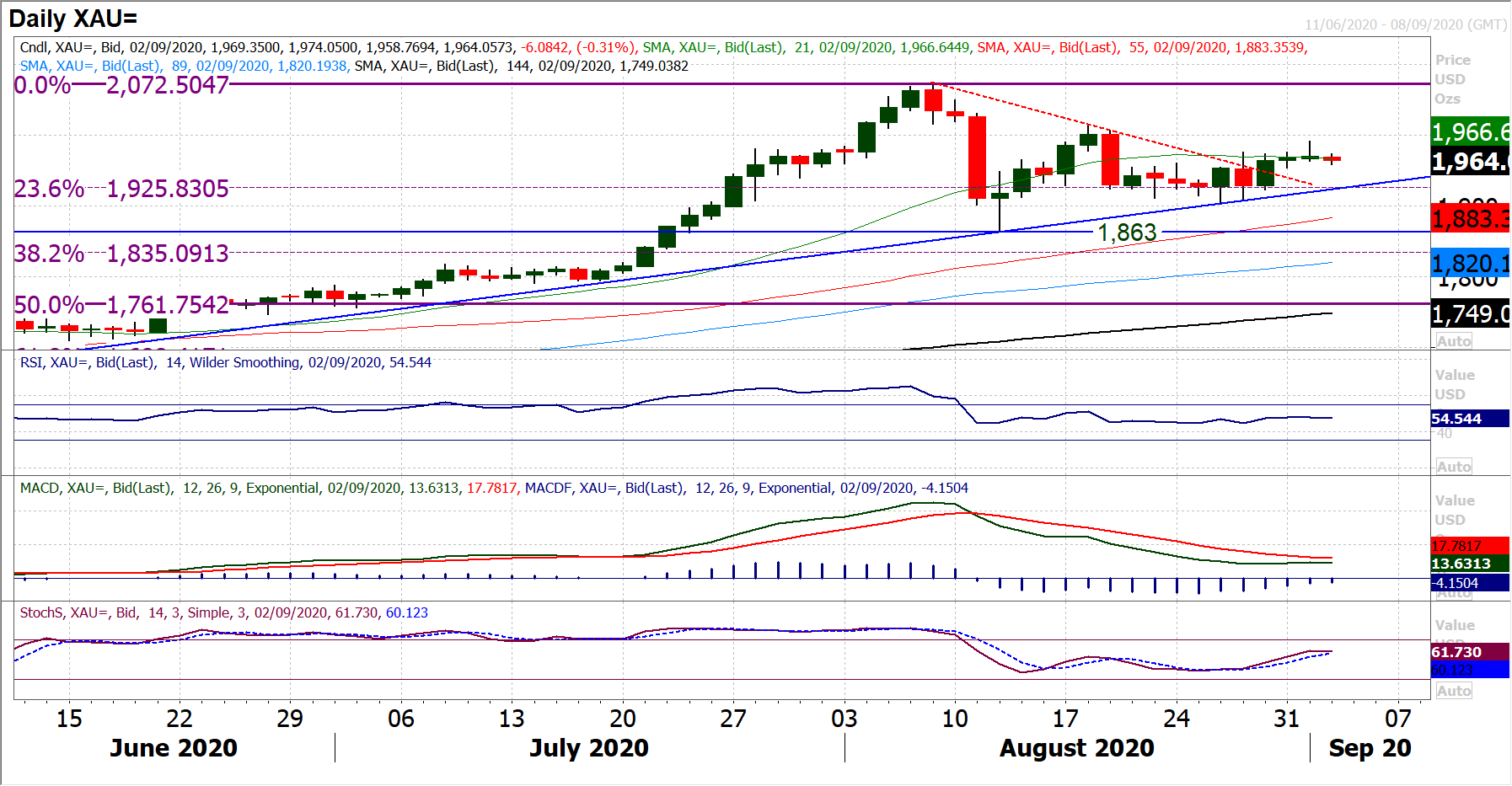
Task: Toggle Auto scaling in the Stochastic panel
Action: click(x=1454, y=691)
